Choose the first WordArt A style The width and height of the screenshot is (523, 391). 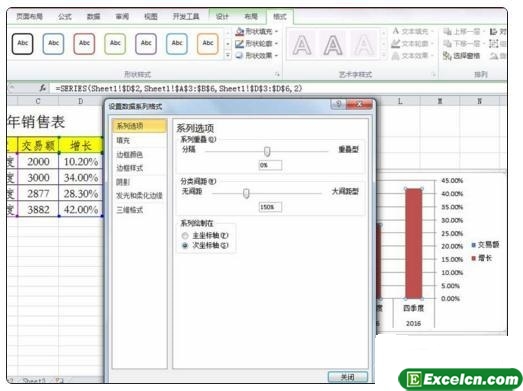[x=302, y=45]
